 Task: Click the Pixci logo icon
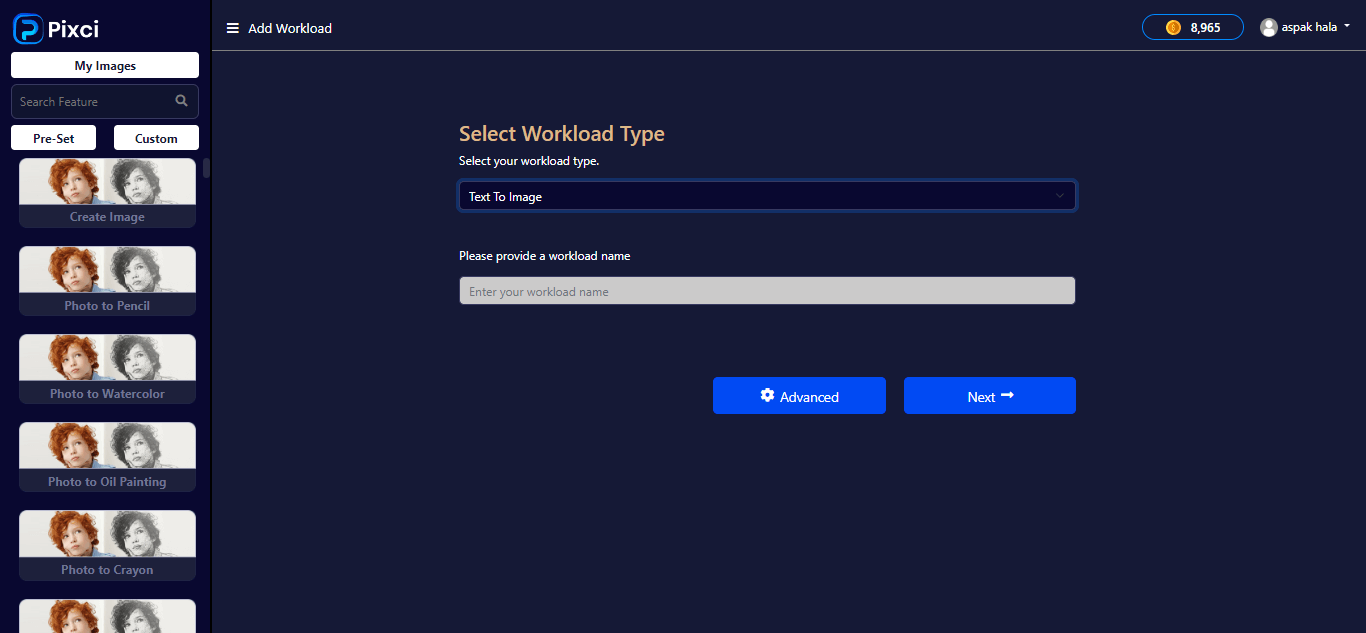[x=28, y=28]
